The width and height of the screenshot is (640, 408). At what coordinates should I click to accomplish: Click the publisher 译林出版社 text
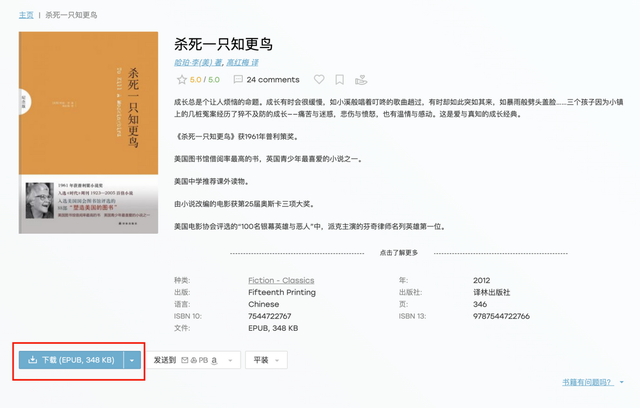(491, 293)
